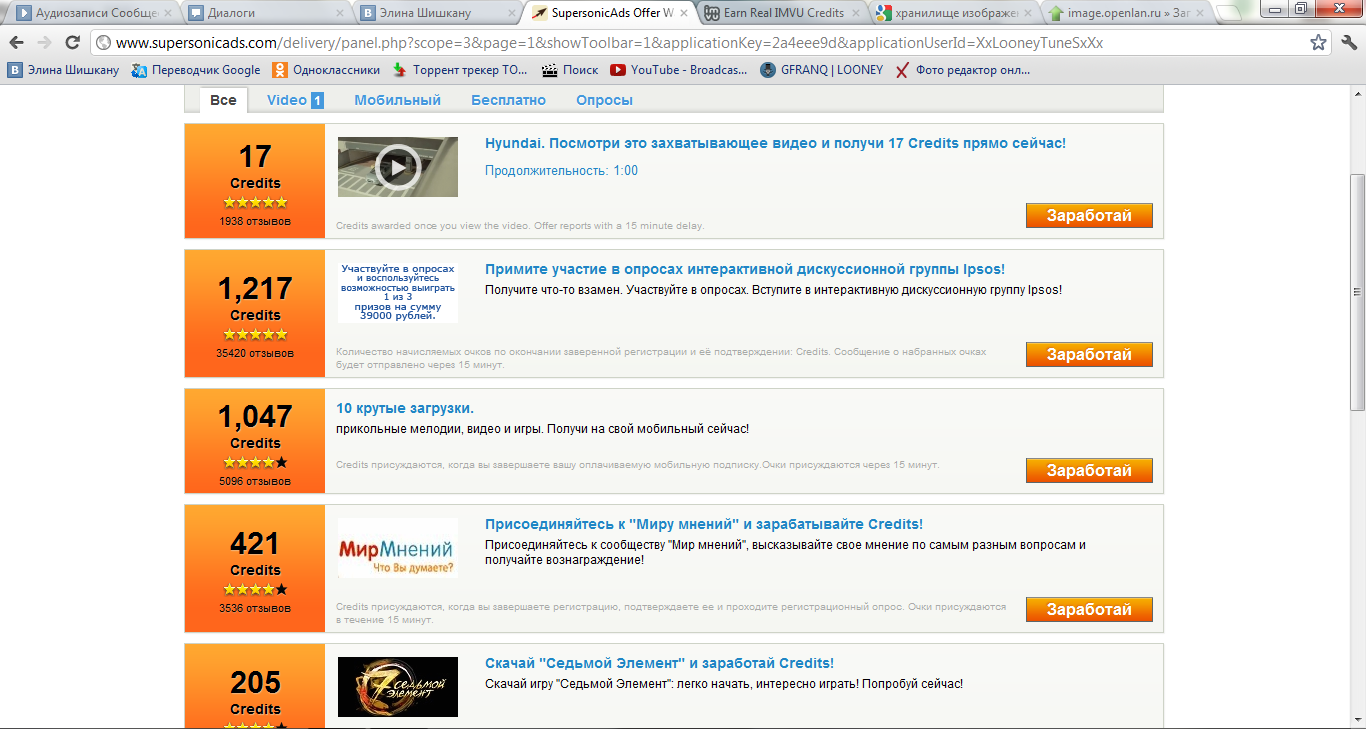Select the Video offers tab
This screenshot has width=1366, height=729.
[x=295, y=100]
